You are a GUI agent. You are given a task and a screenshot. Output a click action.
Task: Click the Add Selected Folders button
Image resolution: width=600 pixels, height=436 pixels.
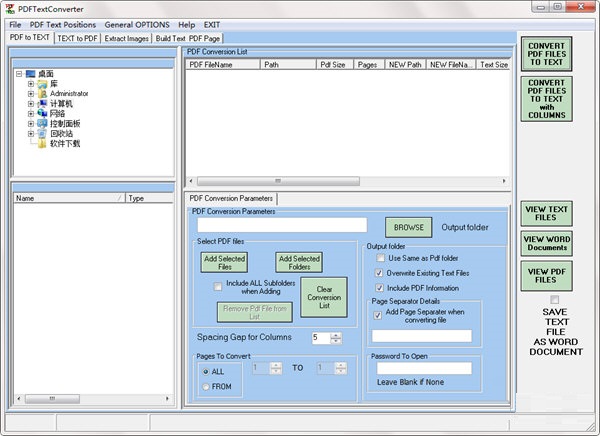[x=299, y=262]
